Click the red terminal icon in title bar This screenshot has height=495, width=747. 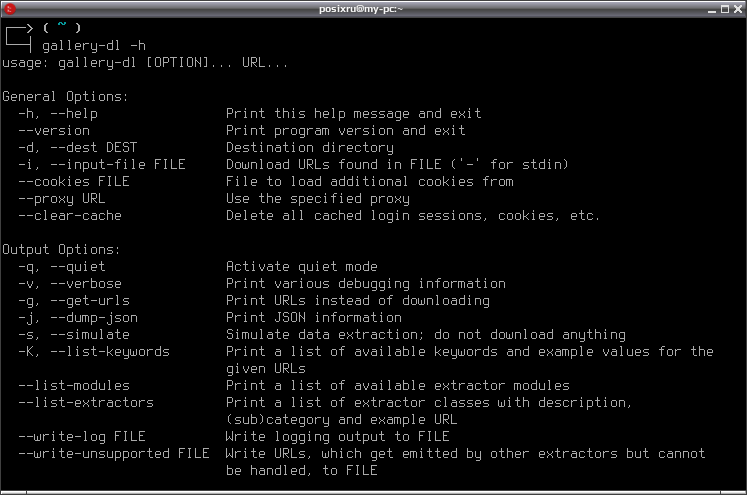coord(10,9)
